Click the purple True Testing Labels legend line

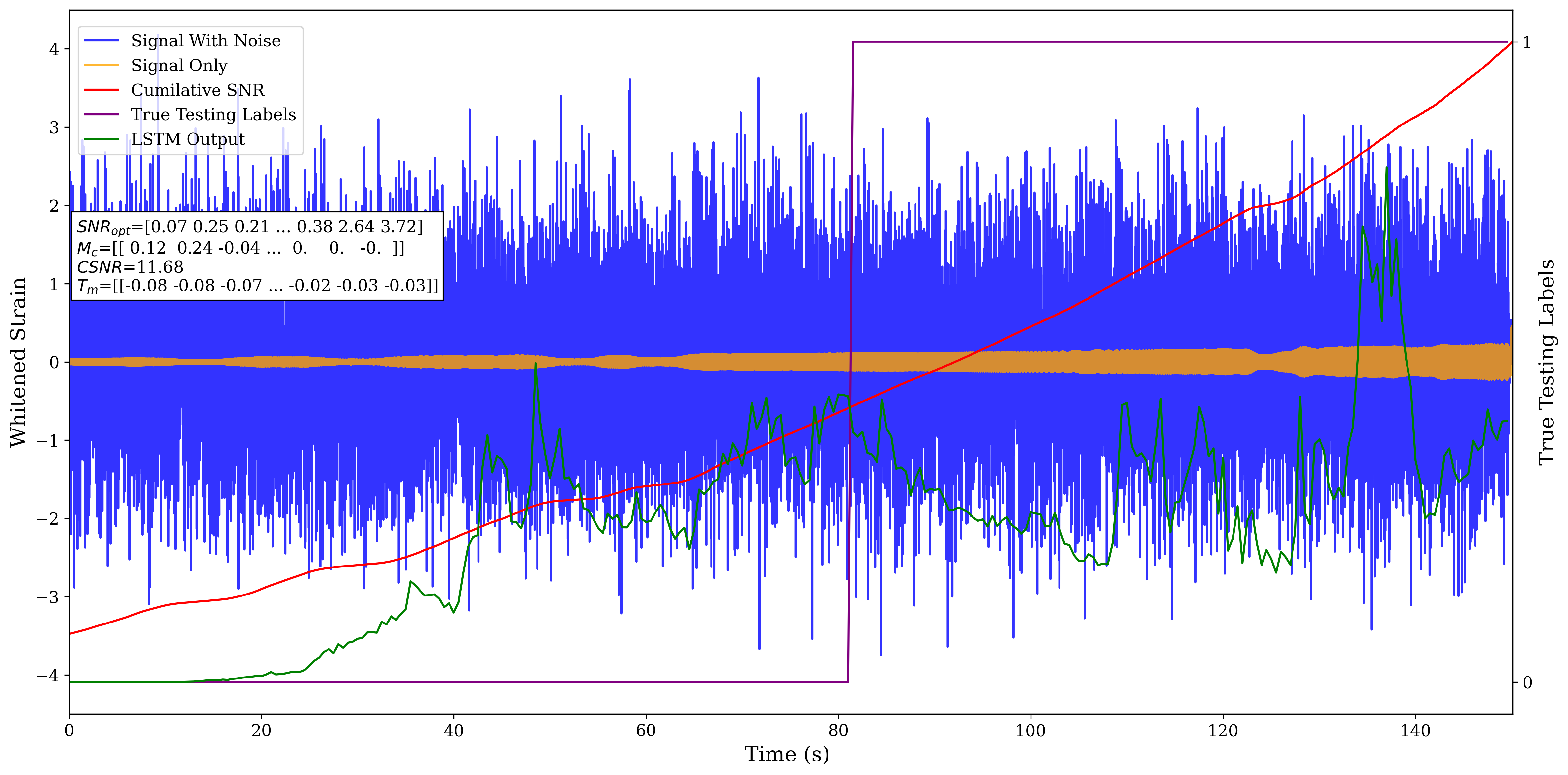pyautogui.click(x=101, y=114)
